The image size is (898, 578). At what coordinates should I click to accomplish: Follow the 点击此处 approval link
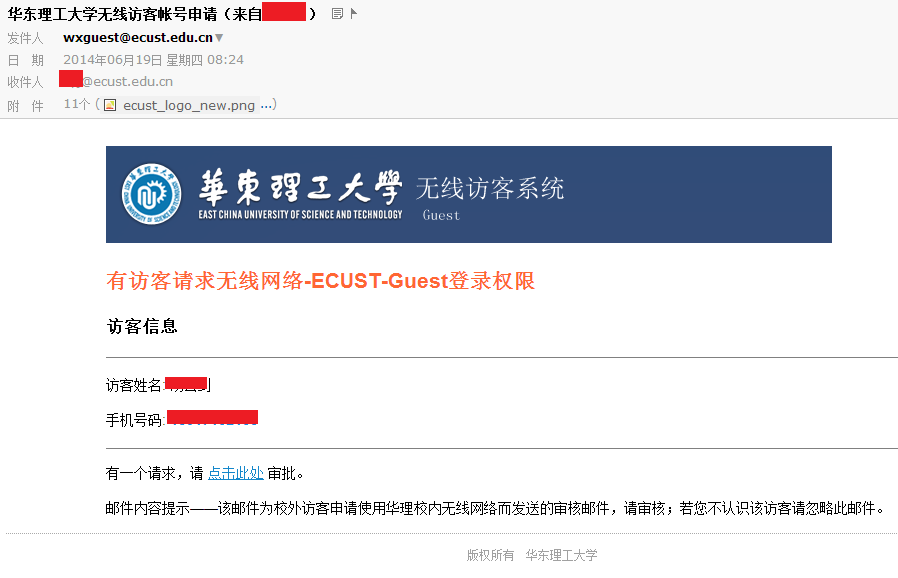235,473
